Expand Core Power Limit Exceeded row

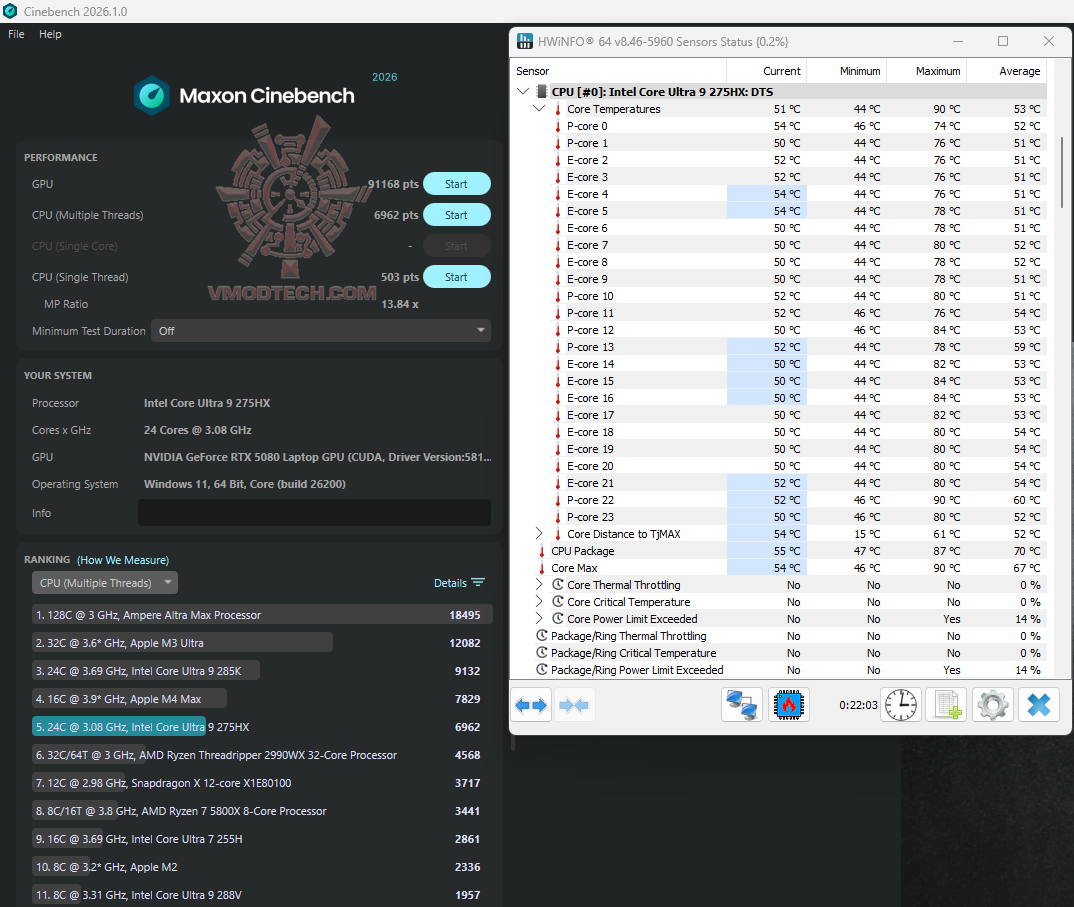coord(539,619)
